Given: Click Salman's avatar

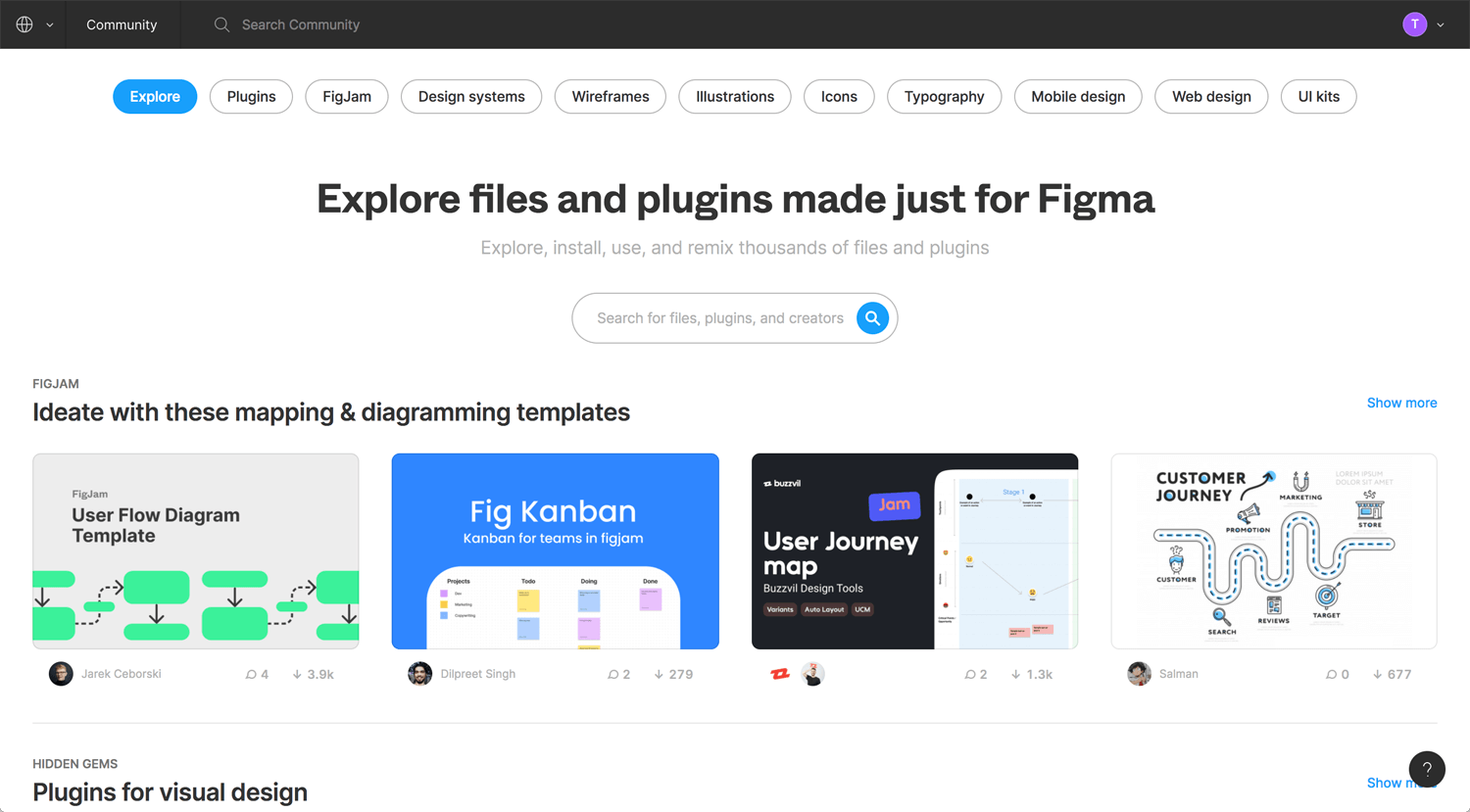Looking at the screenshot, I should 1139,674.
